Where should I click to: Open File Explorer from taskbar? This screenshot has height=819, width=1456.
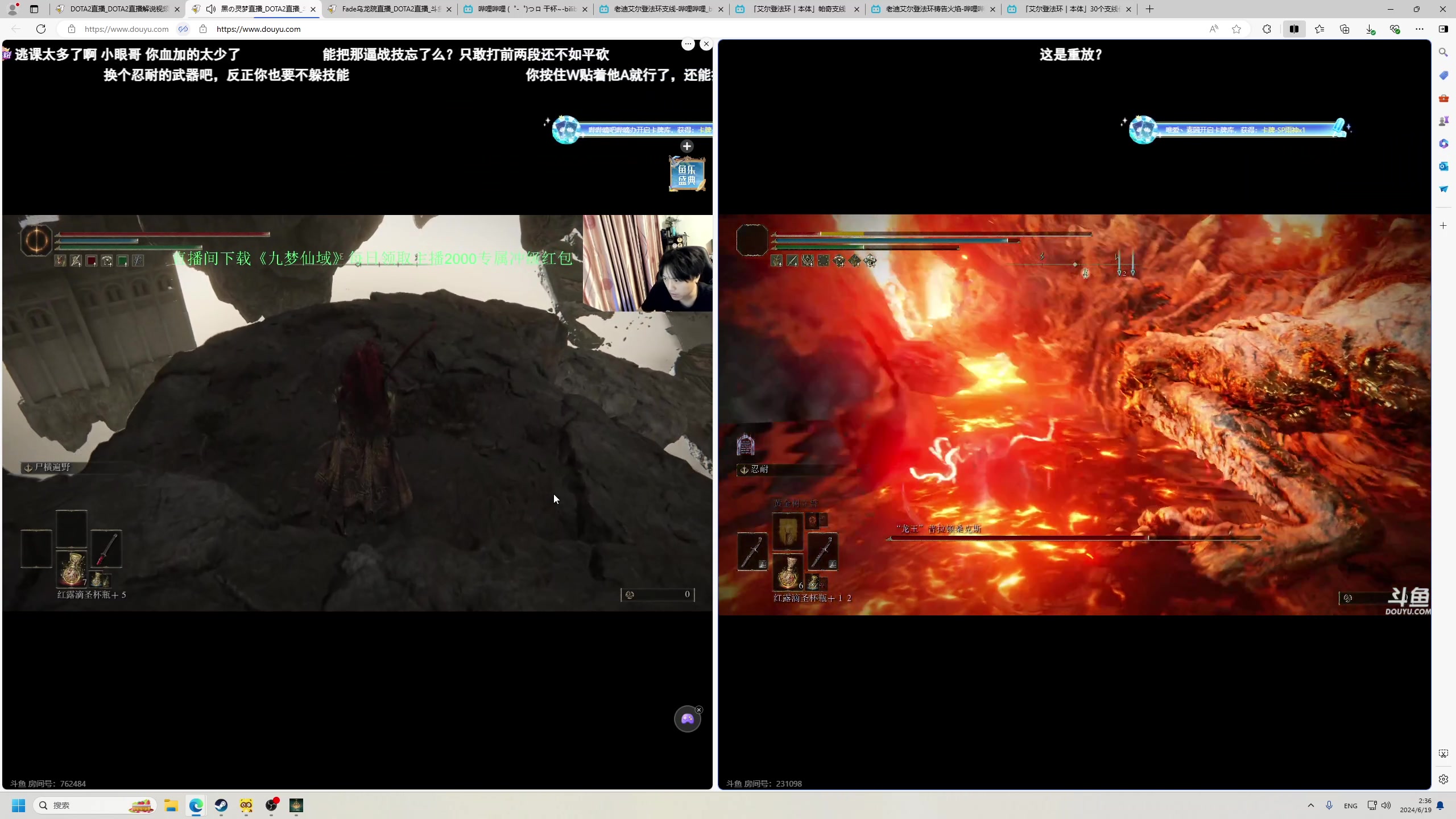[171, 805]
